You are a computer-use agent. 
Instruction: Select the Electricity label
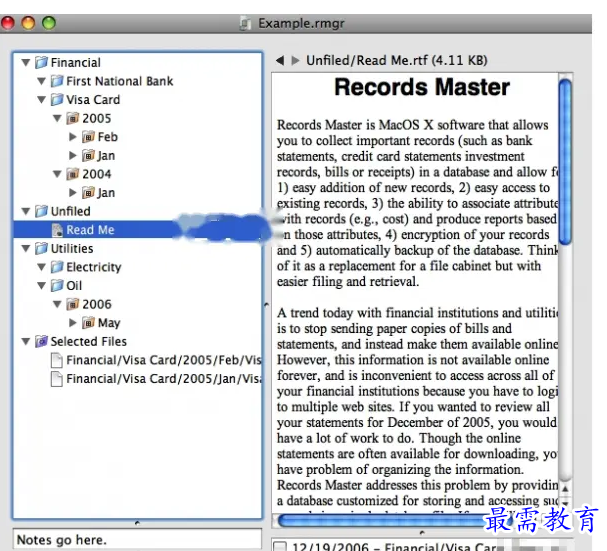tap(94, 267)
